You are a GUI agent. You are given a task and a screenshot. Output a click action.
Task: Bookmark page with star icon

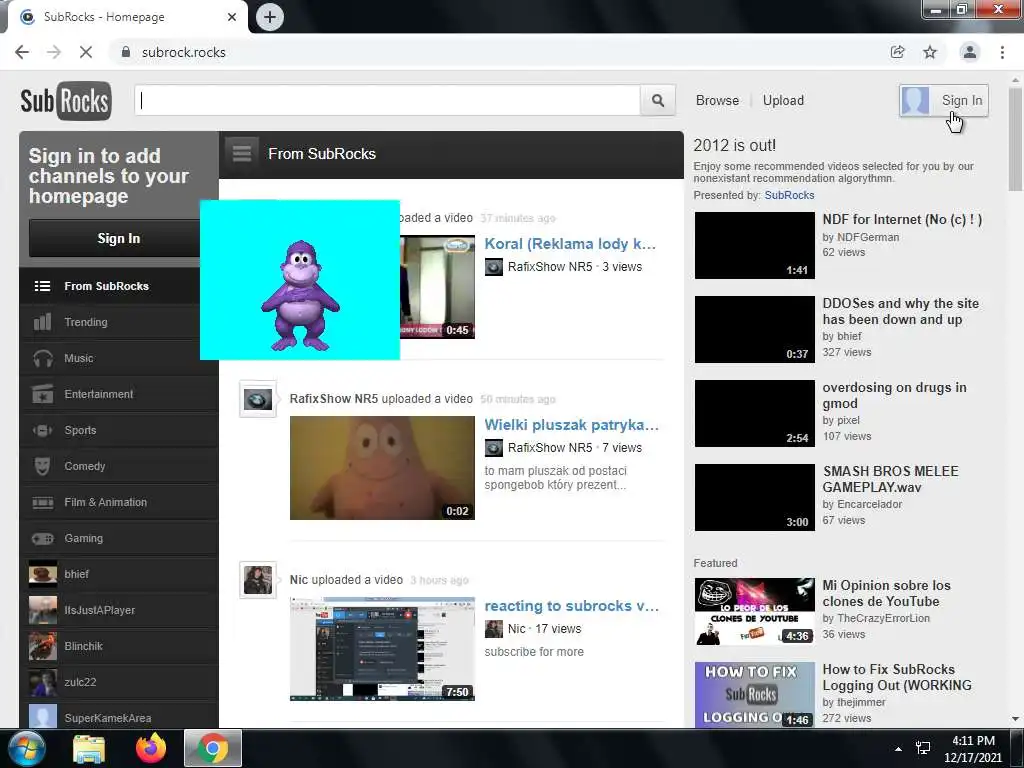(930, 52)
